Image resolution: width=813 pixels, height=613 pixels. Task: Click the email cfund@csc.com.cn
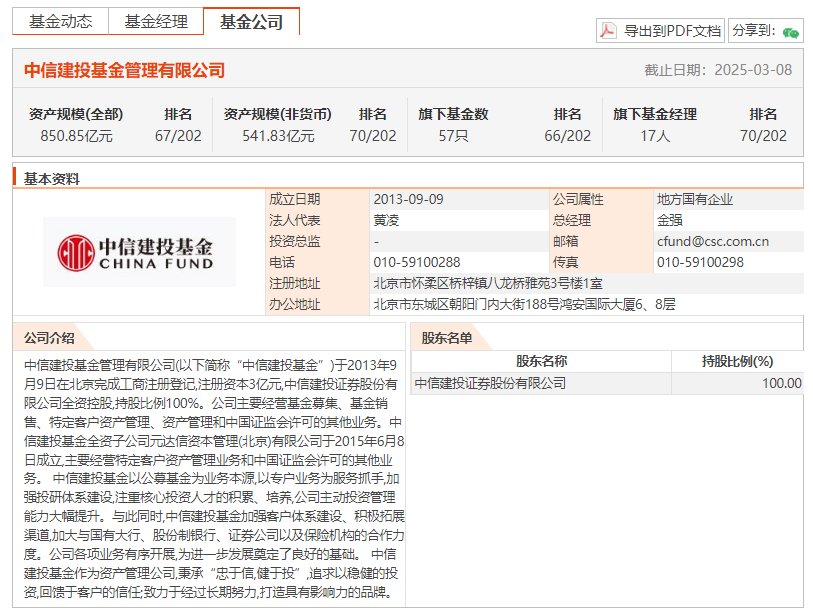point(713,241)
